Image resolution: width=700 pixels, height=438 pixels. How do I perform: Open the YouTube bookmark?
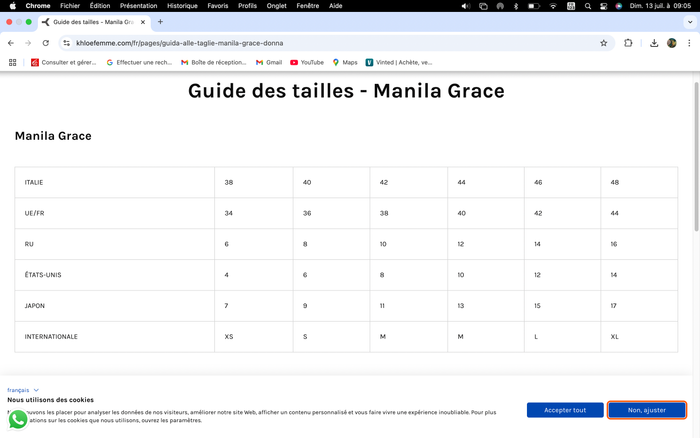tap(307, 63)
